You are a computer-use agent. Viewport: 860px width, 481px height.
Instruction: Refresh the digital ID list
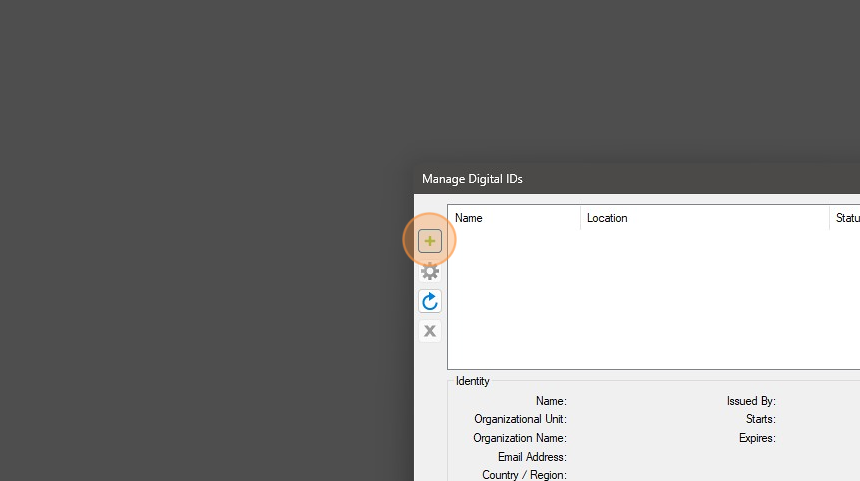click(x=430, y=301)
